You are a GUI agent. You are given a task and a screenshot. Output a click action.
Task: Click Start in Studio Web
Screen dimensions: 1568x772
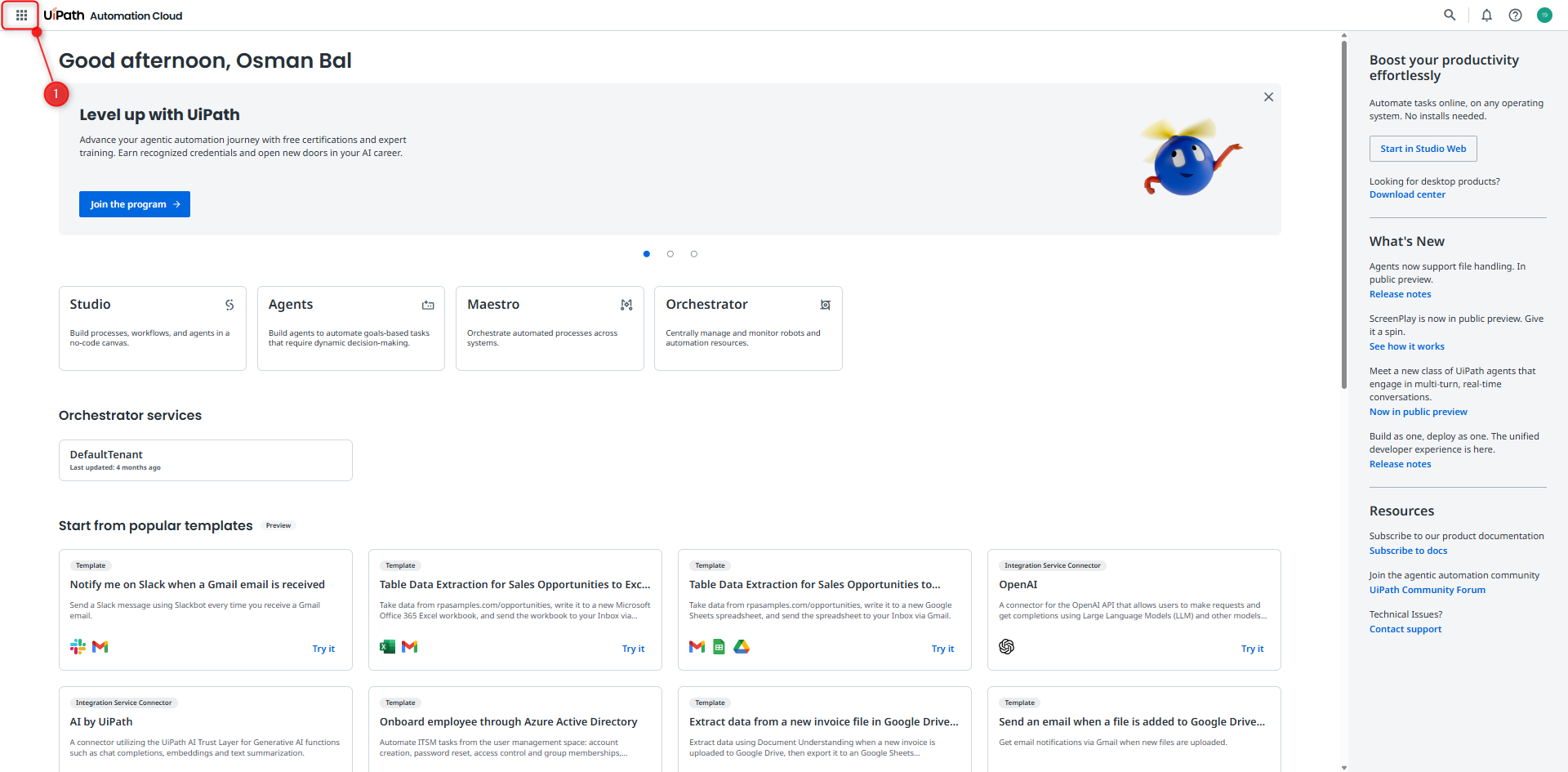(1423, 149)
